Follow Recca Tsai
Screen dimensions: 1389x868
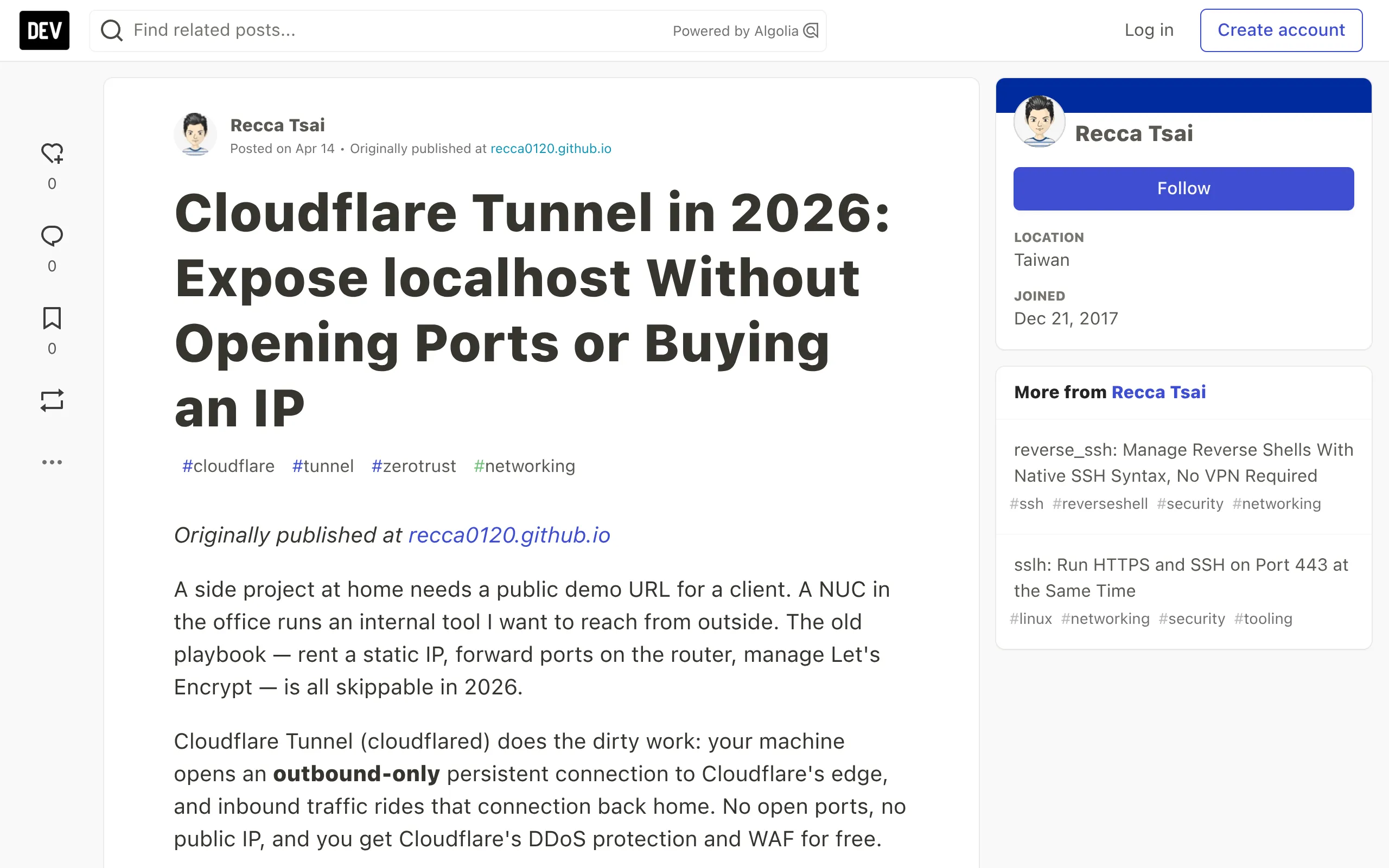pyautogui.click(x=1183, y=188)
